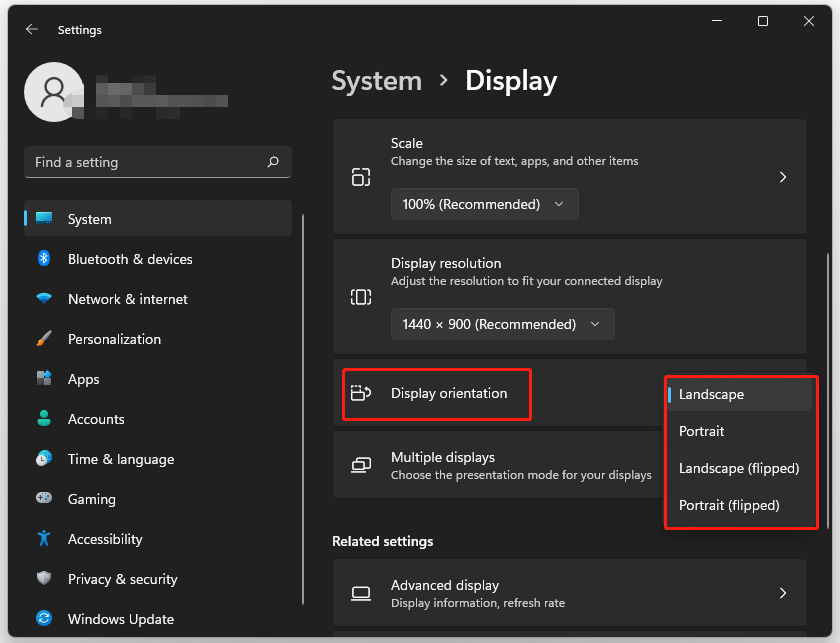Select the Windows Update icon
This screenshot has width=840, height=643.
click(44, 619)
